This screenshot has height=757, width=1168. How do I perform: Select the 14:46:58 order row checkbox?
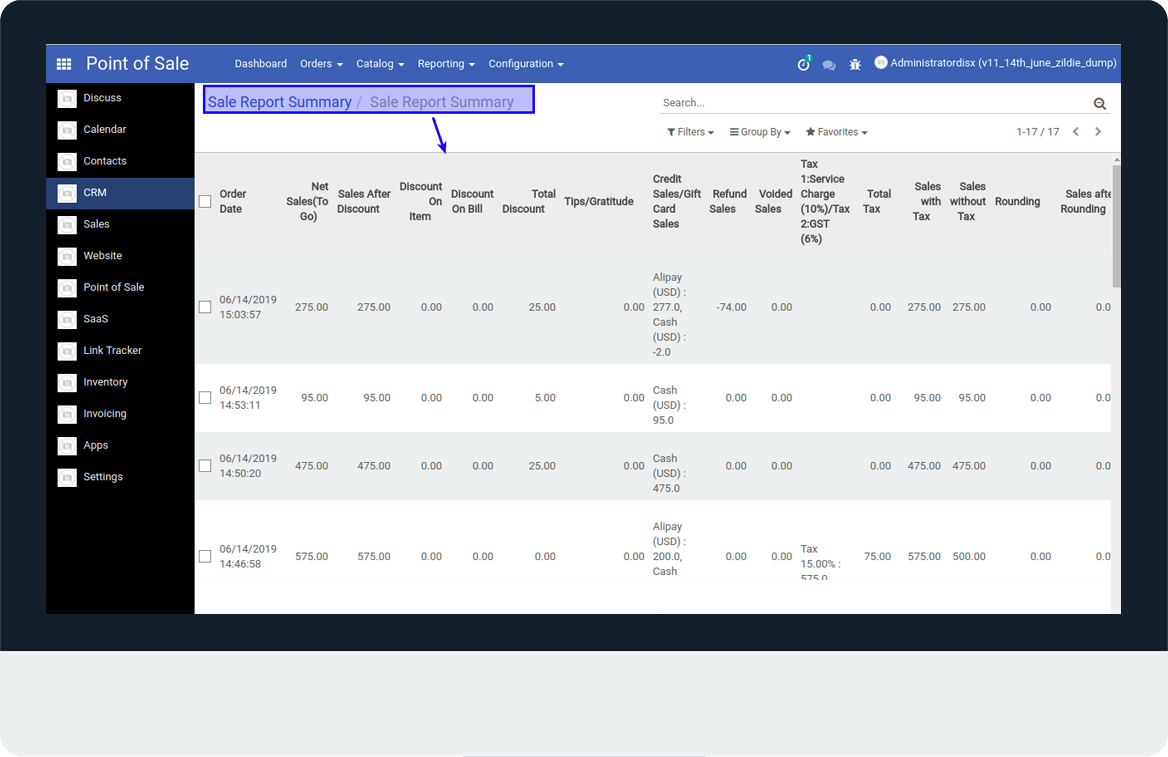(205, 557)
